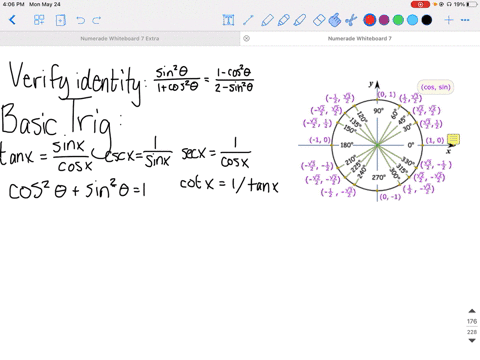
Task: Redo the last undone action
Action: [97, 20]
